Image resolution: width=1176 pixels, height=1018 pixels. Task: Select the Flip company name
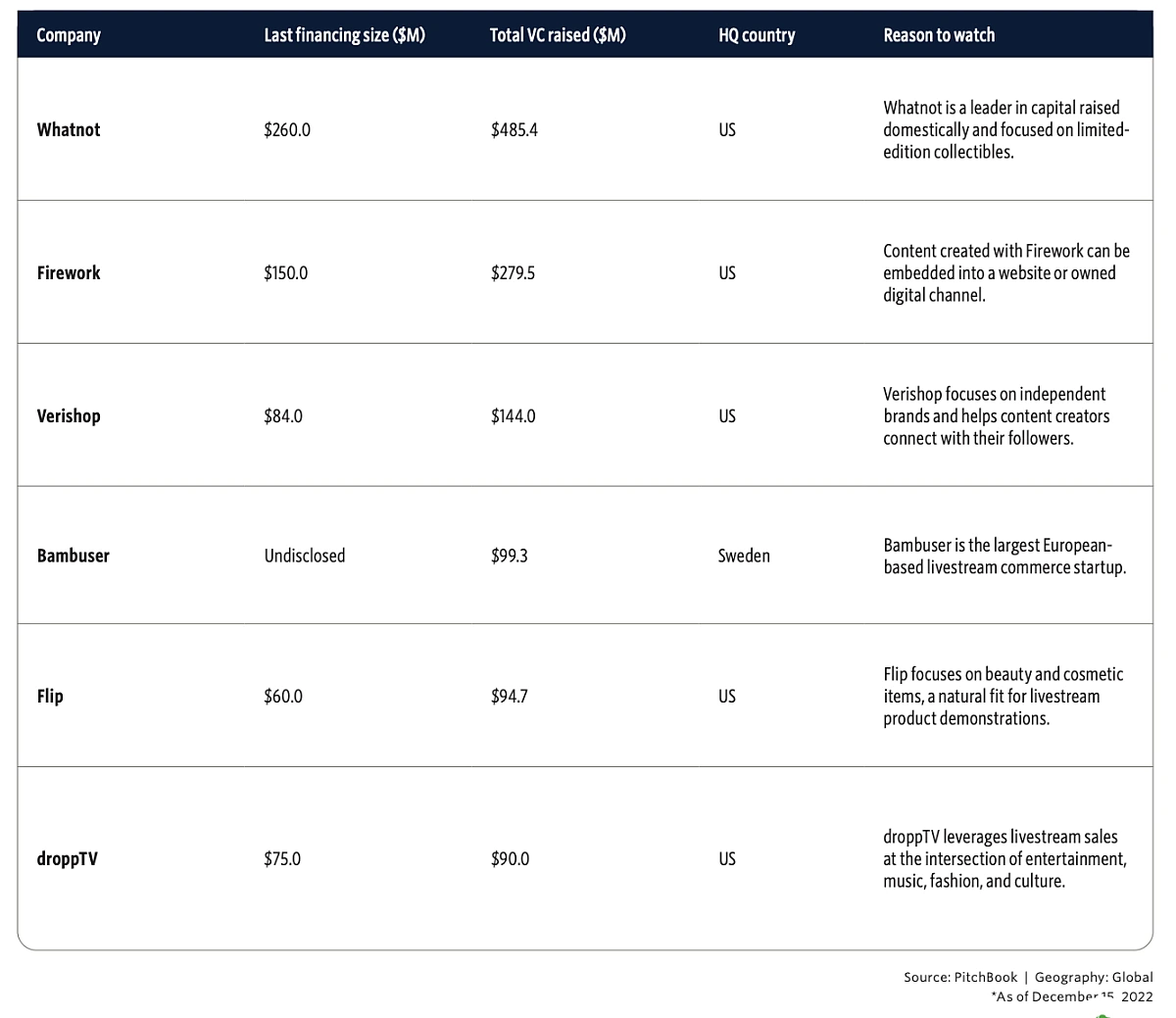click(x=50, y=696)
